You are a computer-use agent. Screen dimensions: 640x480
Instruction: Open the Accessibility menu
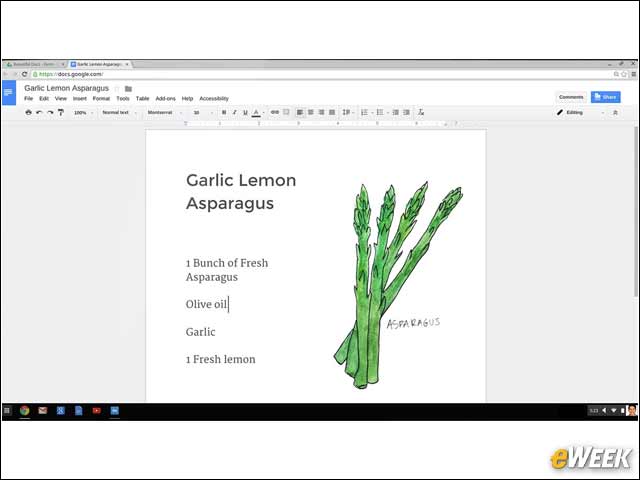click(x=214, y=98)
